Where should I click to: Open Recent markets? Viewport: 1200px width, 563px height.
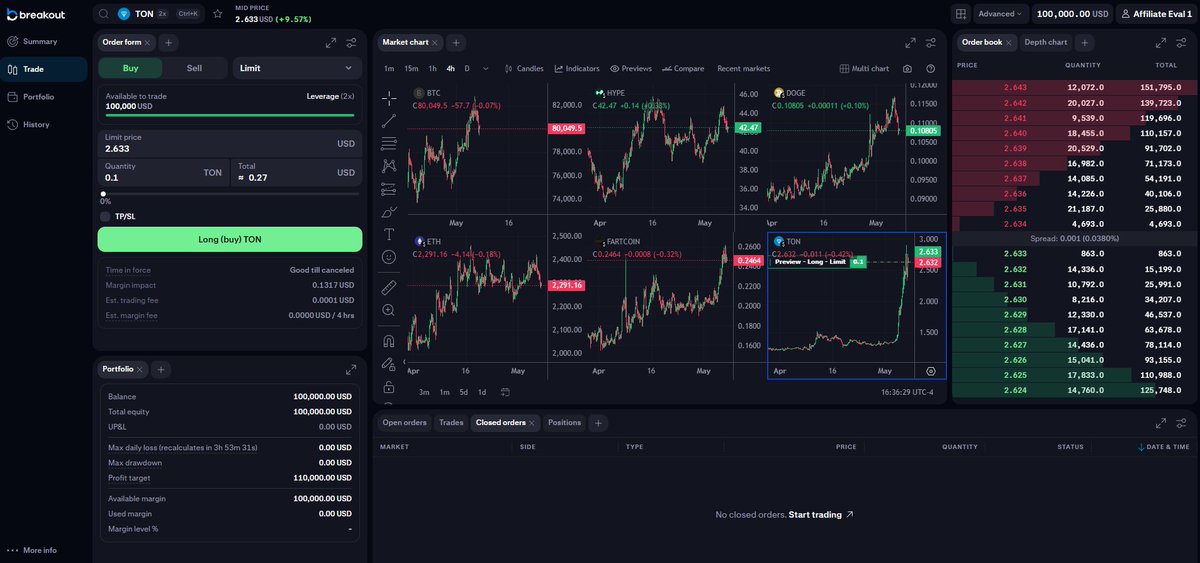744,69
